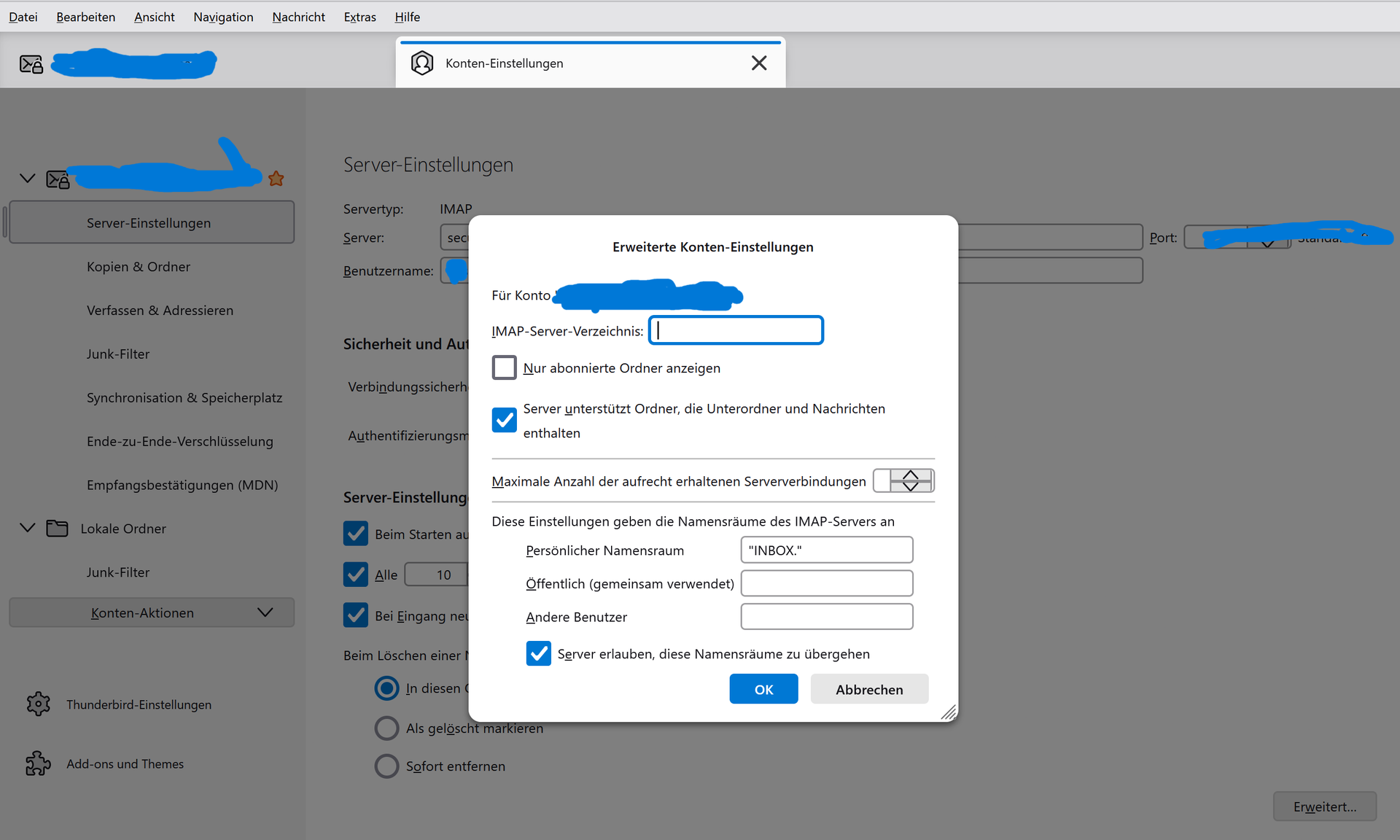Click the mail account envelope icon in tab bar
The width and height of the screenshot is (1400, 840).
31,64
